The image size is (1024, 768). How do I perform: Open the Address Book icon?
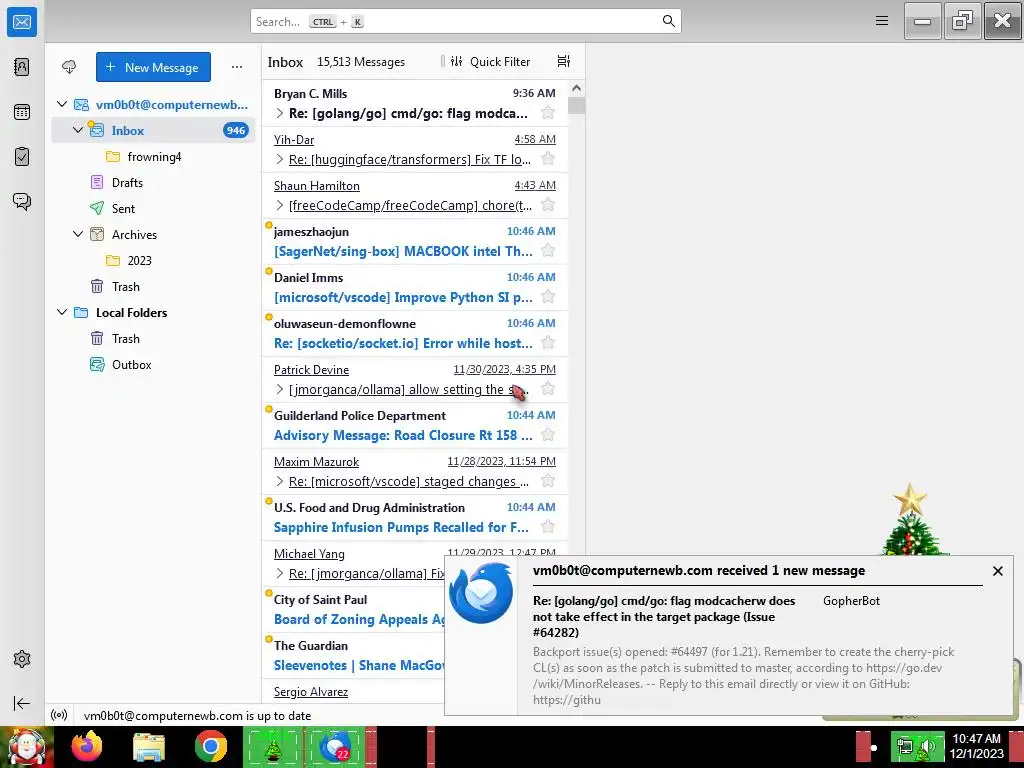[x=22, y=67]
